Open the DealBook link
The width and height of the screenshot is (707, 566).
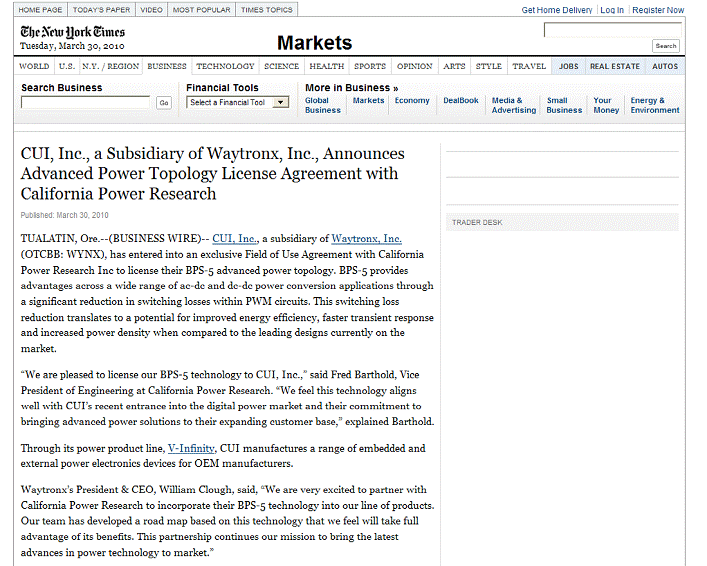pos(461,101)
